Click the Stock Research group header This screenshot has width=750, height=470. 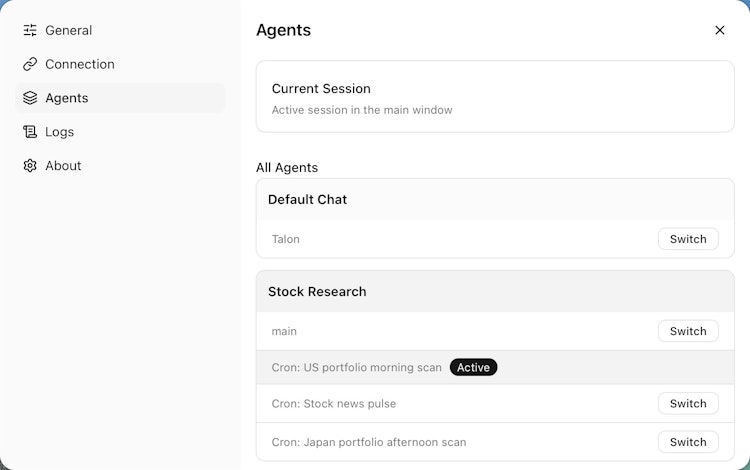[x=495, y=292]
